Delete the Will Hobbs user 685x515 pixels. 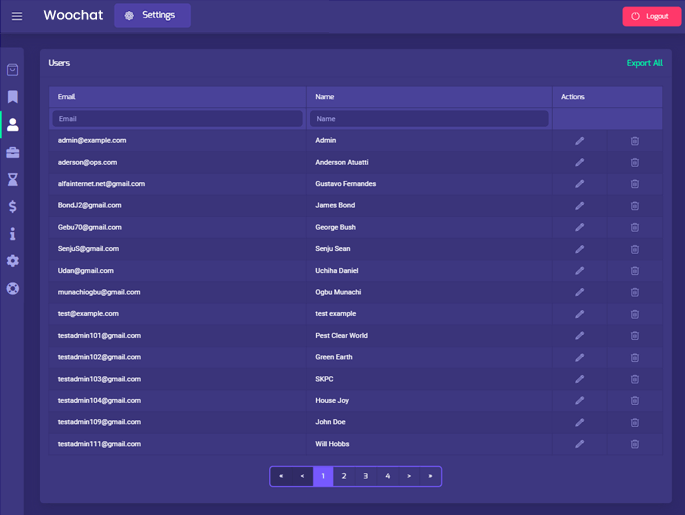634,444
